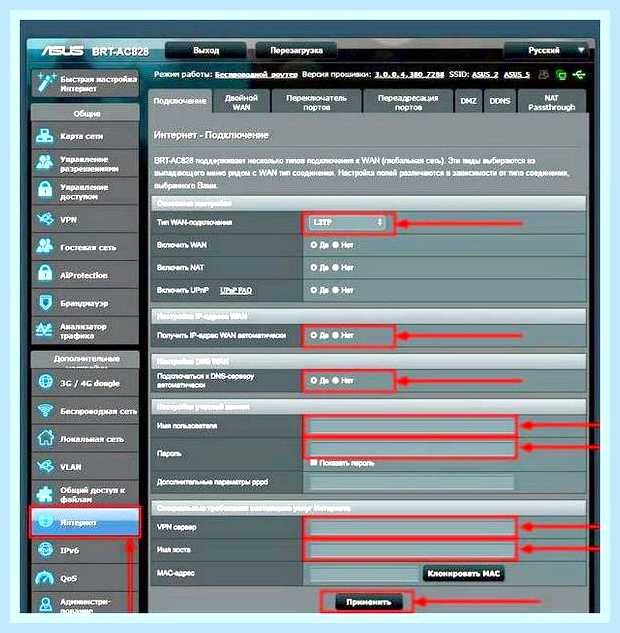Viewport: 620px width, 633px height.
Task: Select Да for Включить WAN
Action: (314, 245)
